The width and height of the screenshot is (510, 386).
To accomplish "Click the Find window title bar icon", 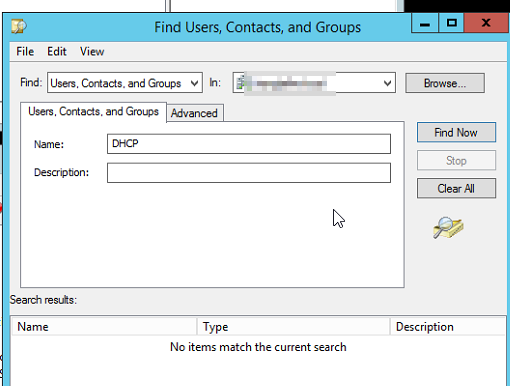I will click(x=19, y=26).
